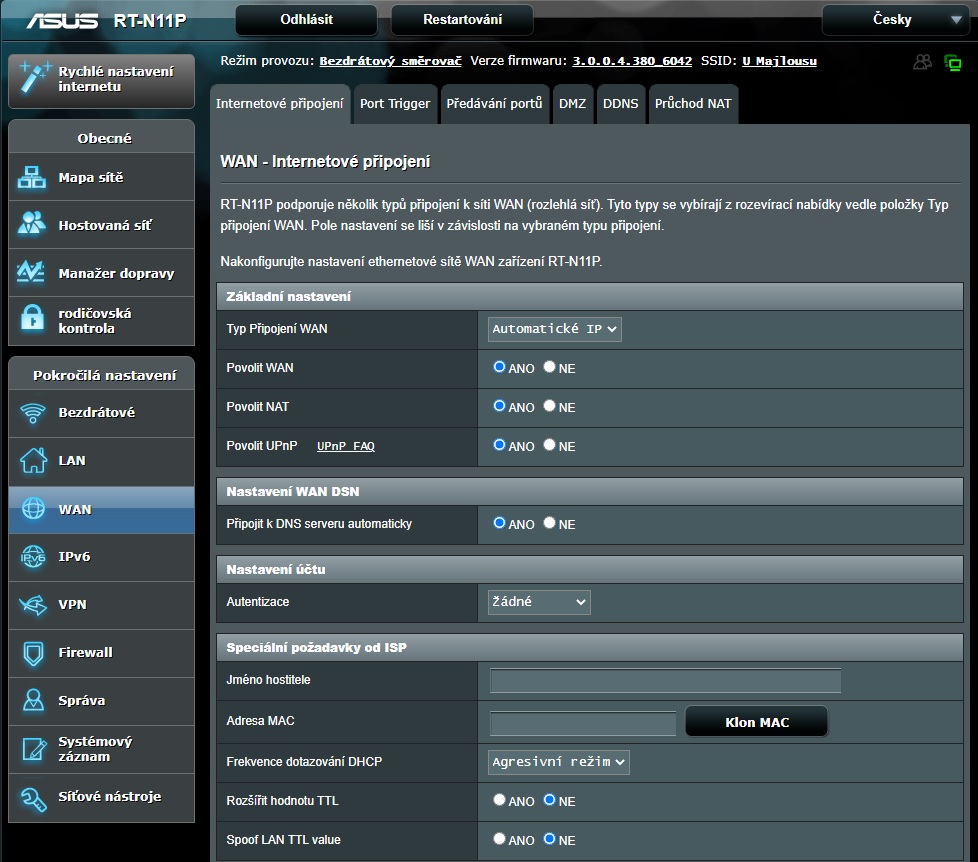
Task: Disable Povolit UPnP by selecting NE
Action: (x=549, y=445)
